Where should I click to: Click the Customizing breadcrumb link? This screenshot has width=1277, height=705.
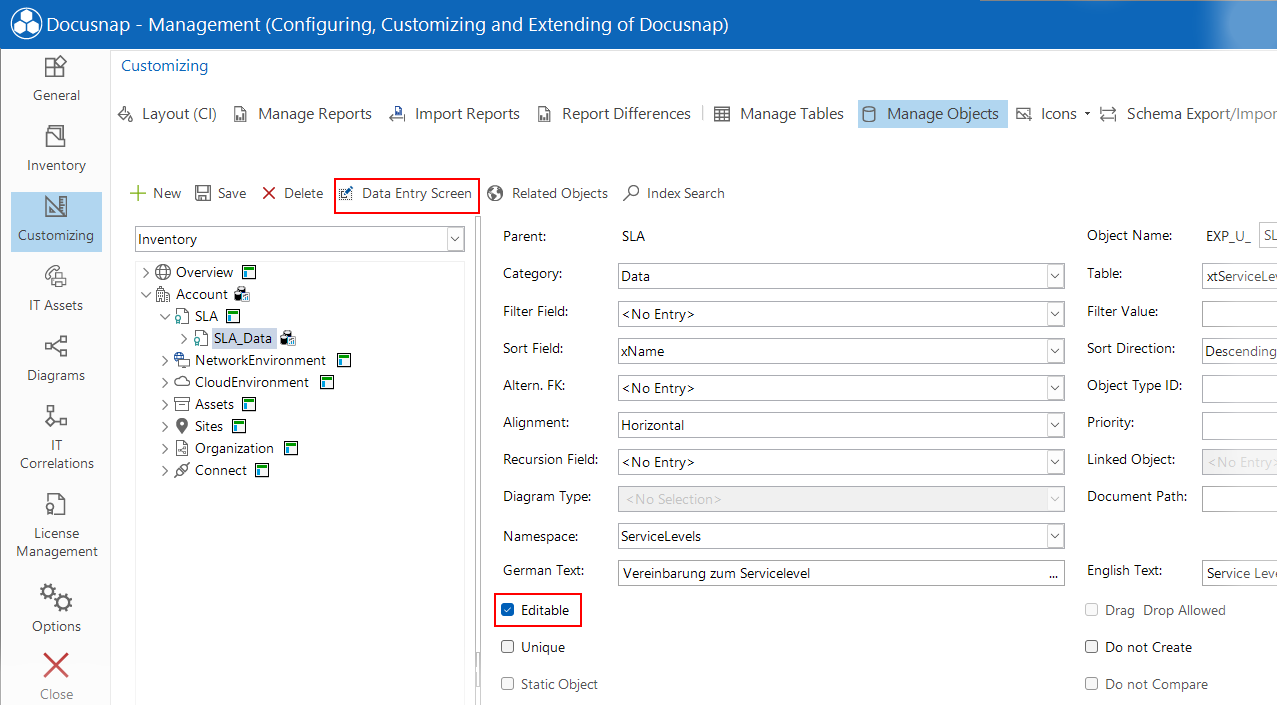(165, 66)
